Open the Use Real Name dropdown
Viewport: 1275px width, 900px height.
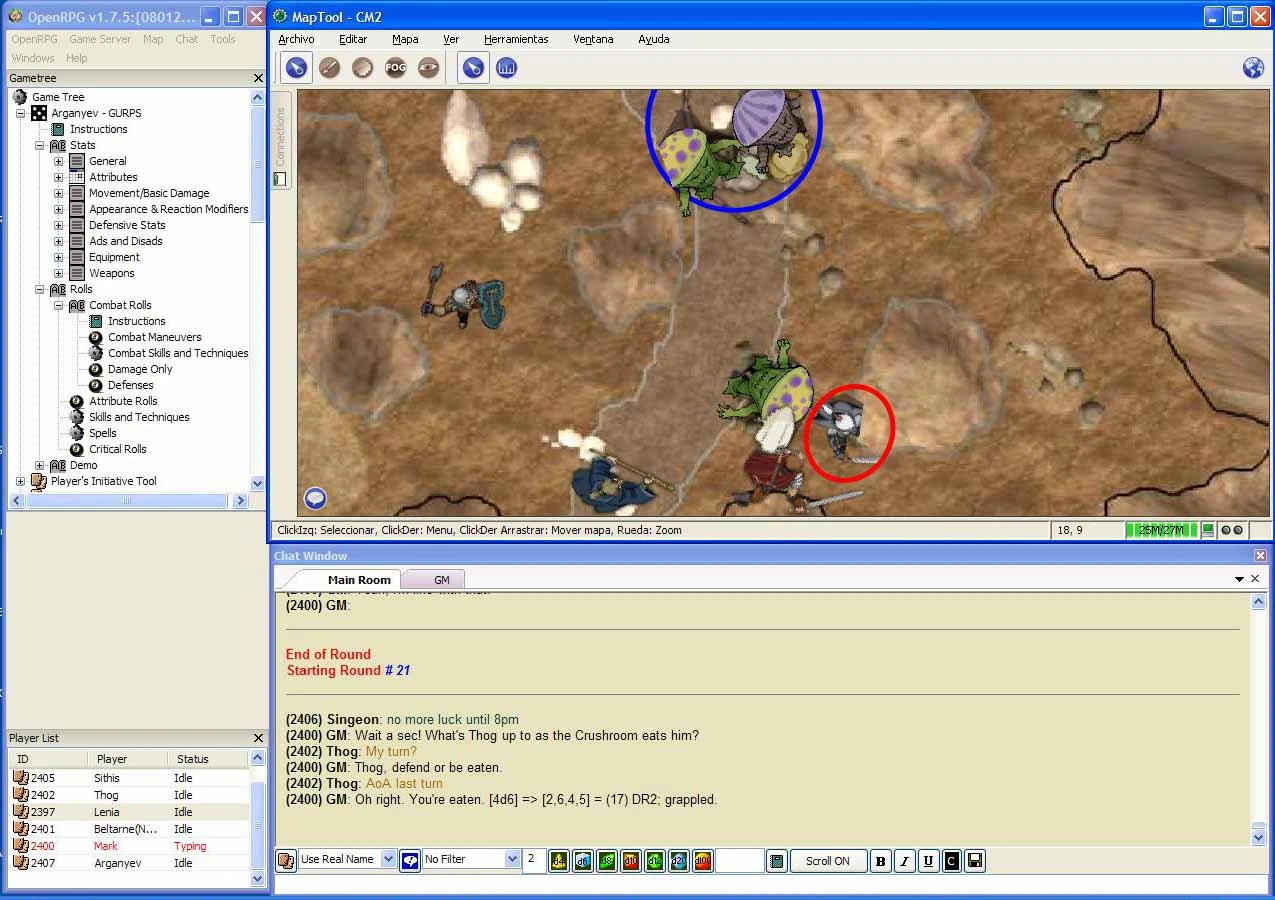(x=347, y=859)
